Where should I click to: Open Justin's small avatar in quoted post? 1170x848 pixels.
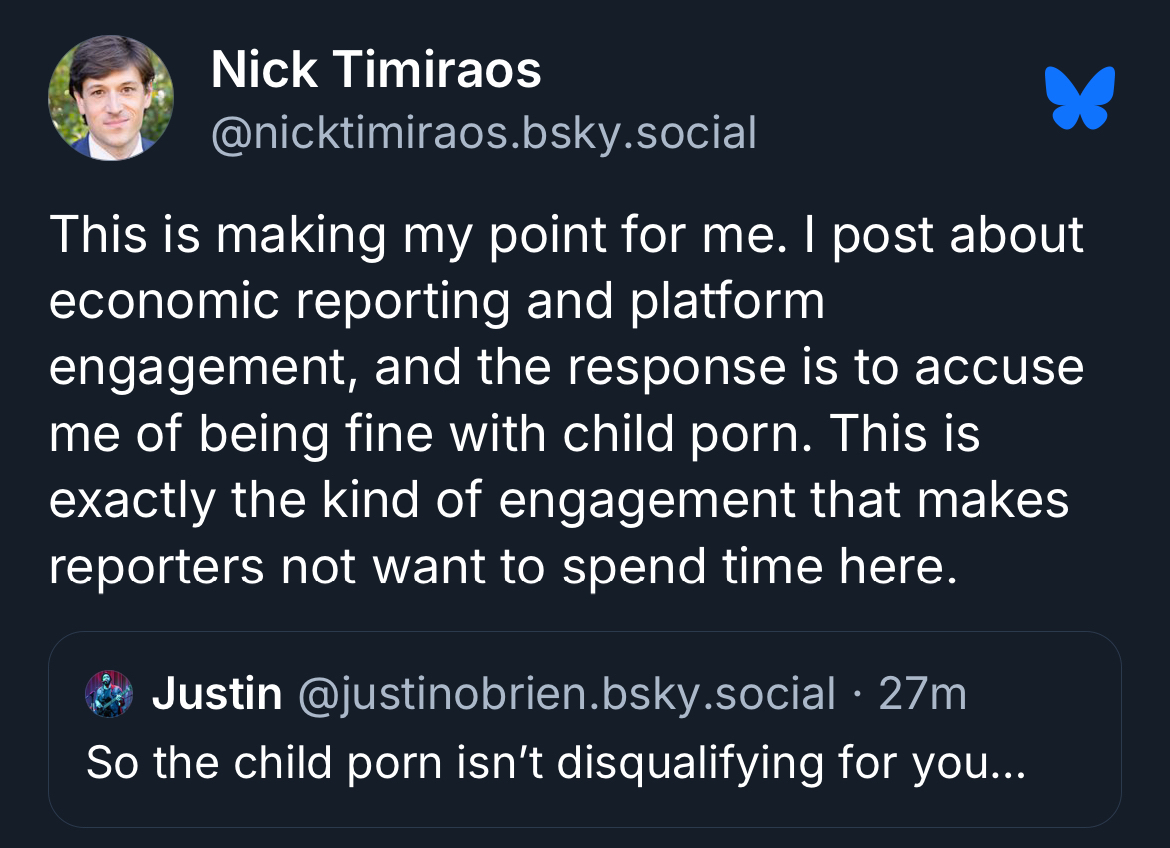point(109,693)
